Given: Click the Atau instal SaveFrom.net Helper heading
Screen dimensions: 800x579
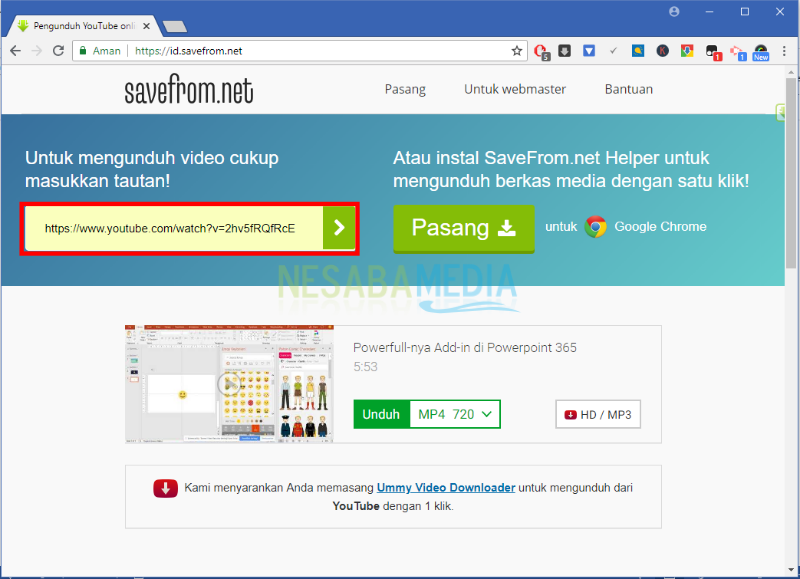Looking at the screenshot, I should [x=571, y=169].
